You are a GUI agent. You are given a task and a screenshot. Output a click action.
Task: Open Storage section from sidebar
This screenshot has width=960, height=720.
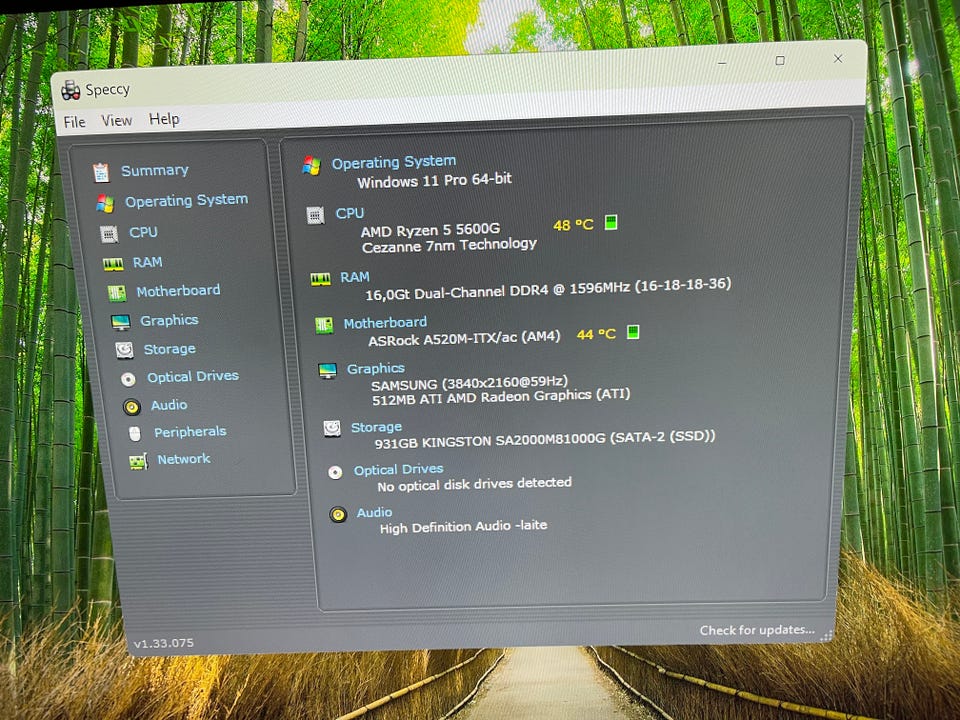tap(170, 349)
